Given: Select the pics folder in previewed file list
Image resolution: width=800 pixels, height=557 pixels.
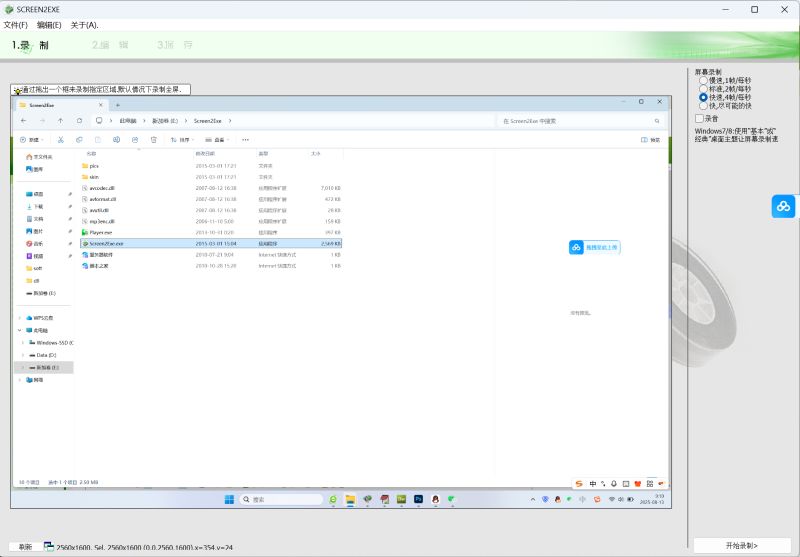Looking at the screenshot, I should tap(211, 166).
